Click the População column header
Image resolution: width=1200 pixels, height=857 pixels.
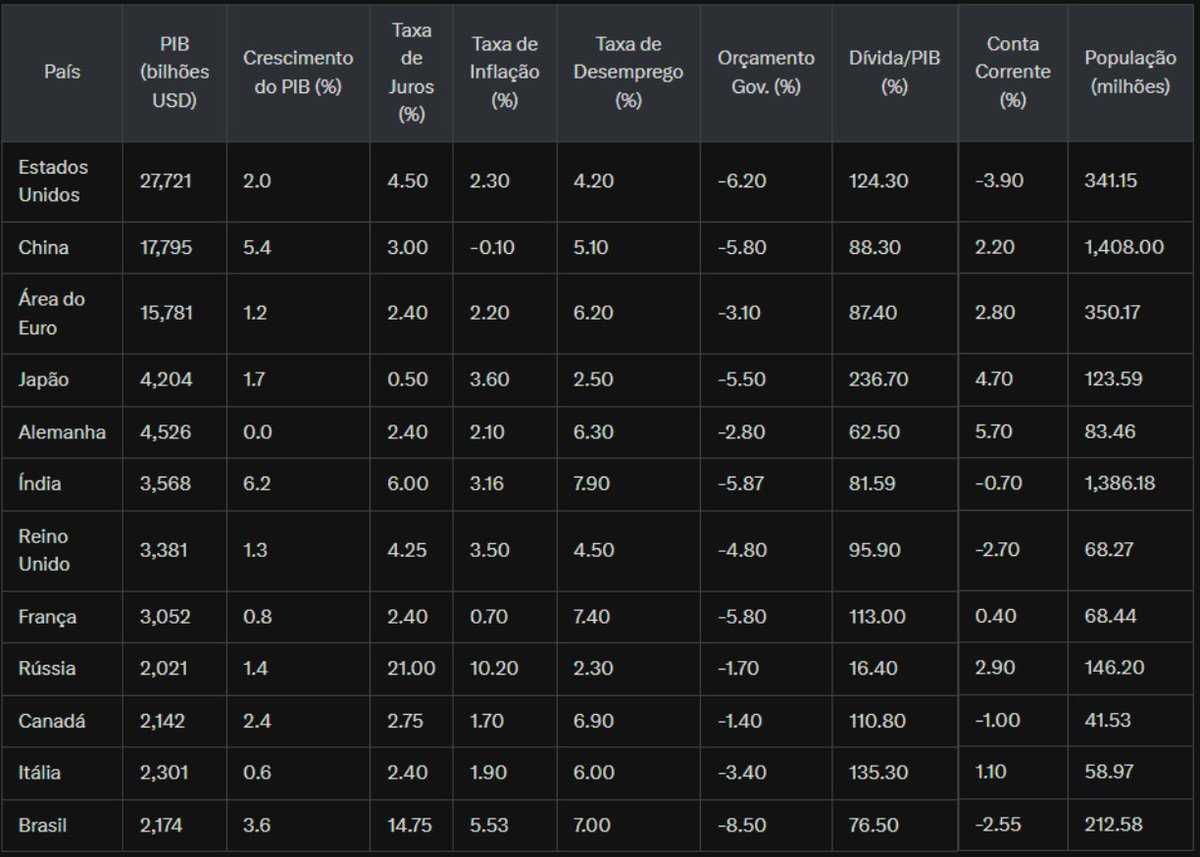click(x=1131, y=70)
